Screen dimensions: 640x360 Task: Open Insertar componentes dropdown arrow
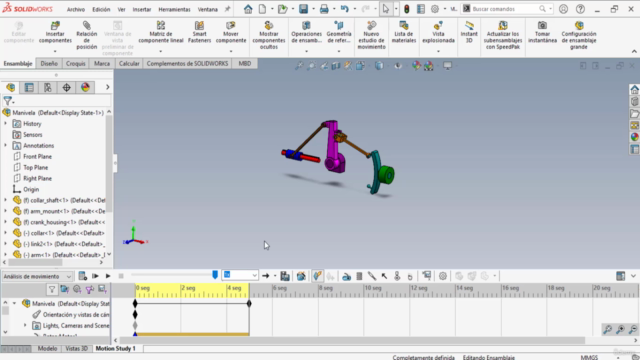pos(55,51)
